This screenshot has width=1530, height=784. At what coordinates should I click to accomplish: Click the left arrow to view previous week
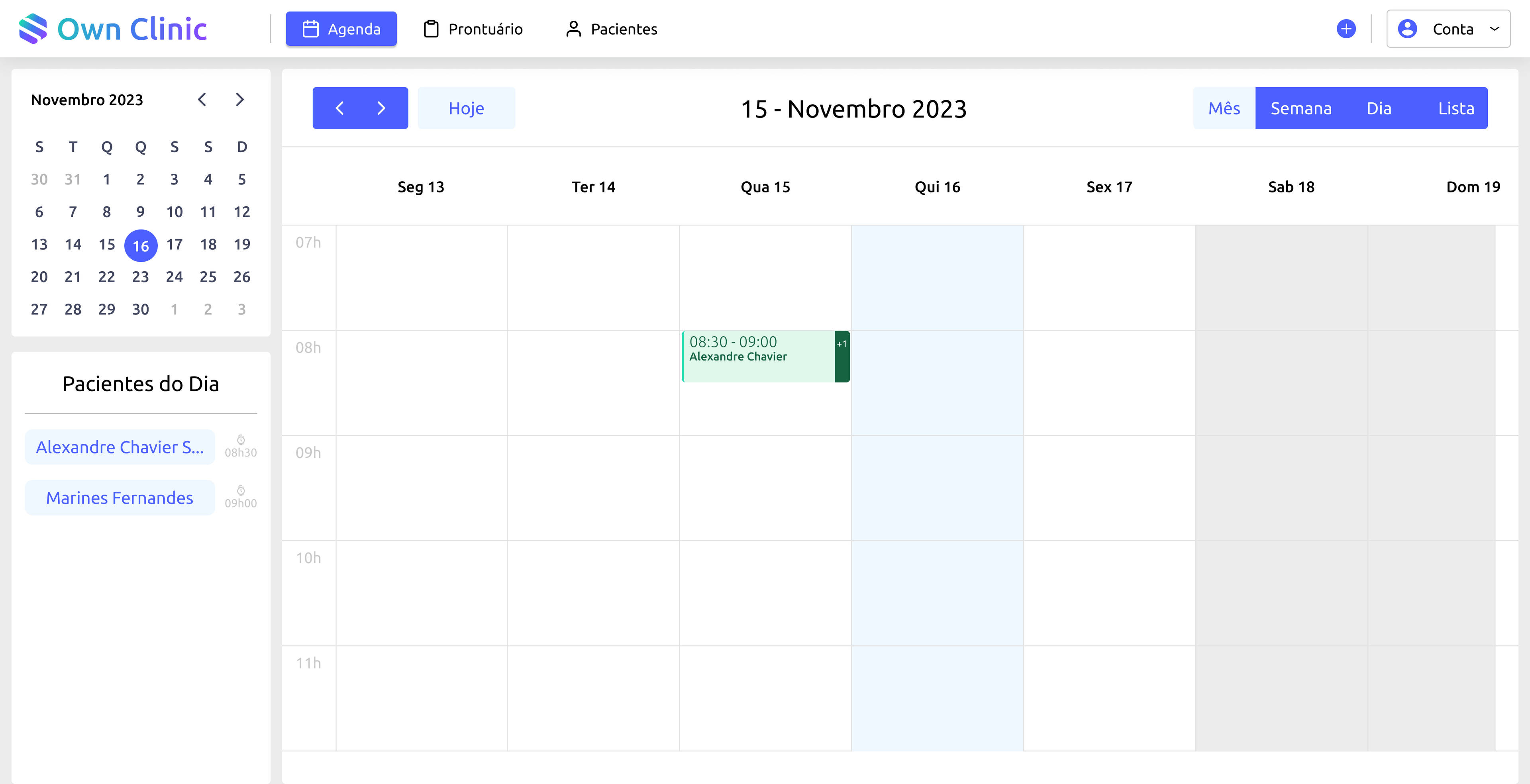coord(340,108)
